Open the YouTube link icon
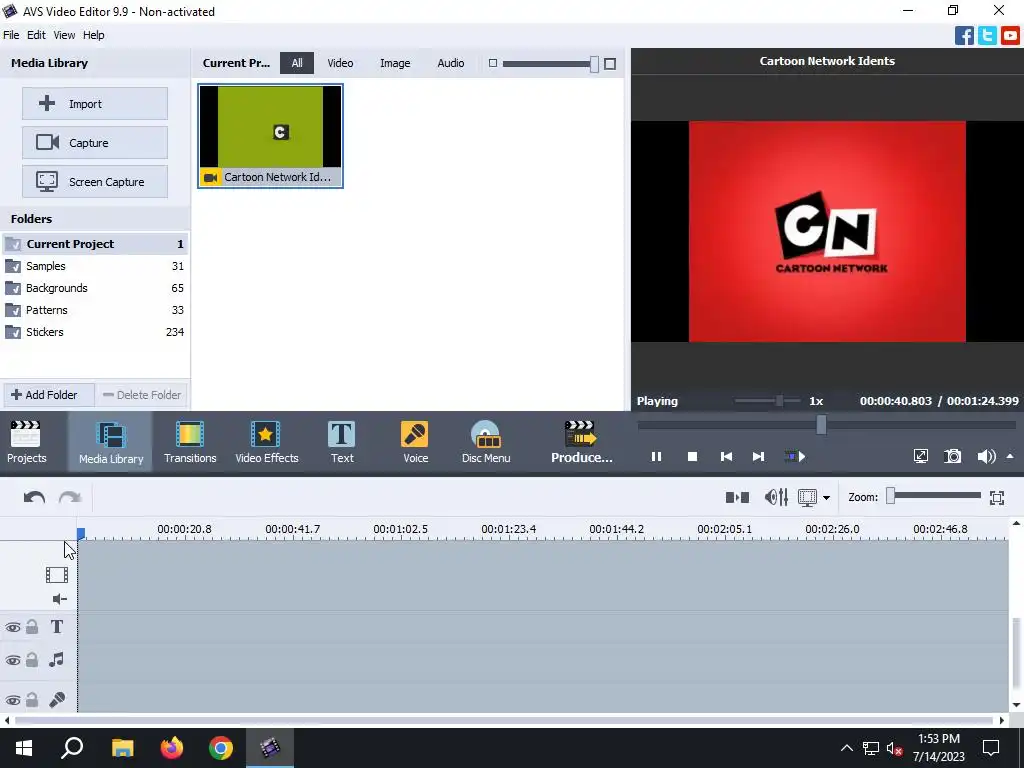Viewport: 1024px width, 768px height. 1010,35
